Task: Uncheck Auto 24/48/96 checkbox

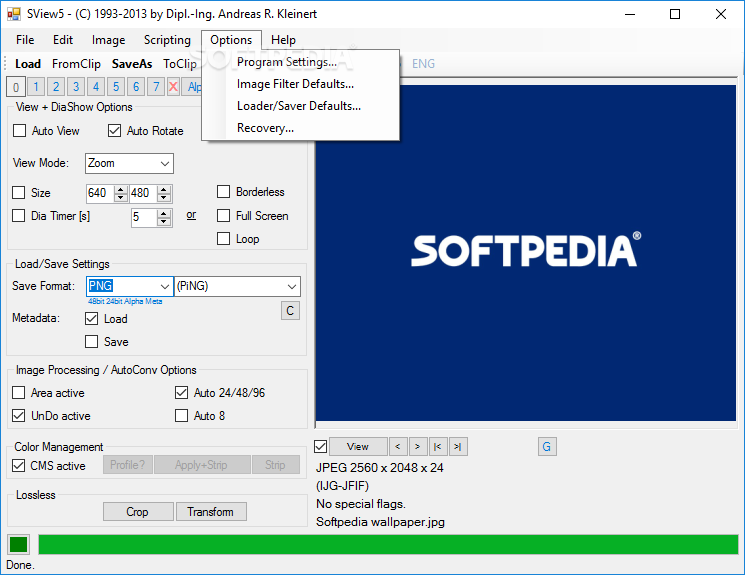Action: point(181,393)
